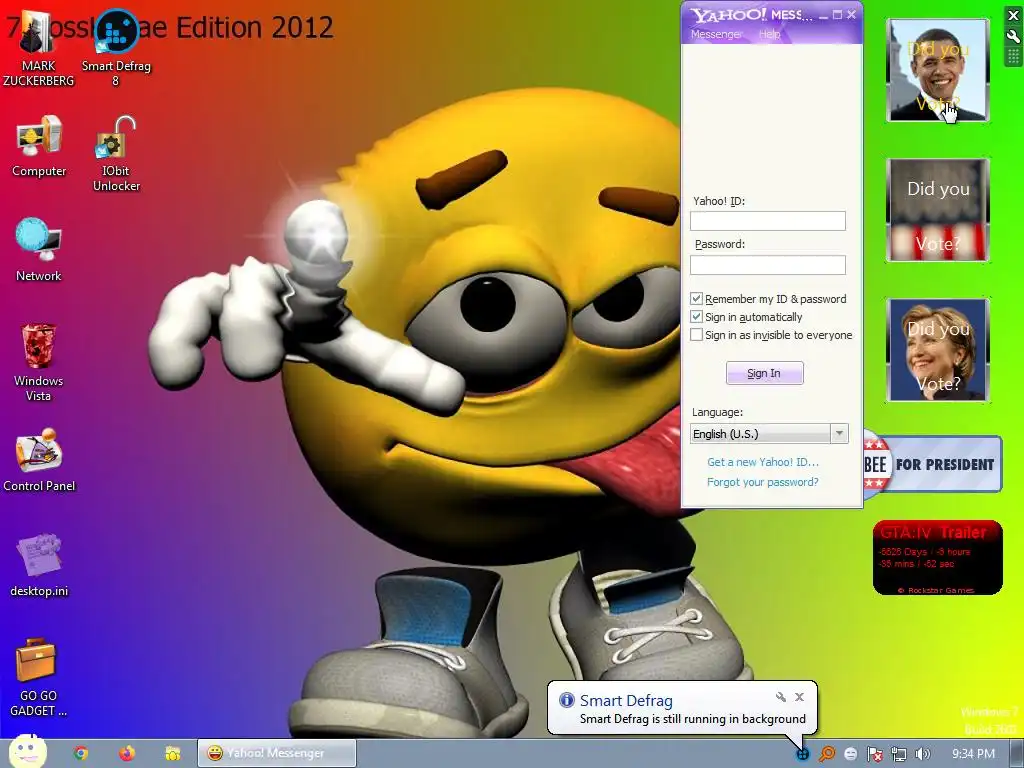Close the gadget with the X icon
1024x768 pixels.
[1013, 16]
